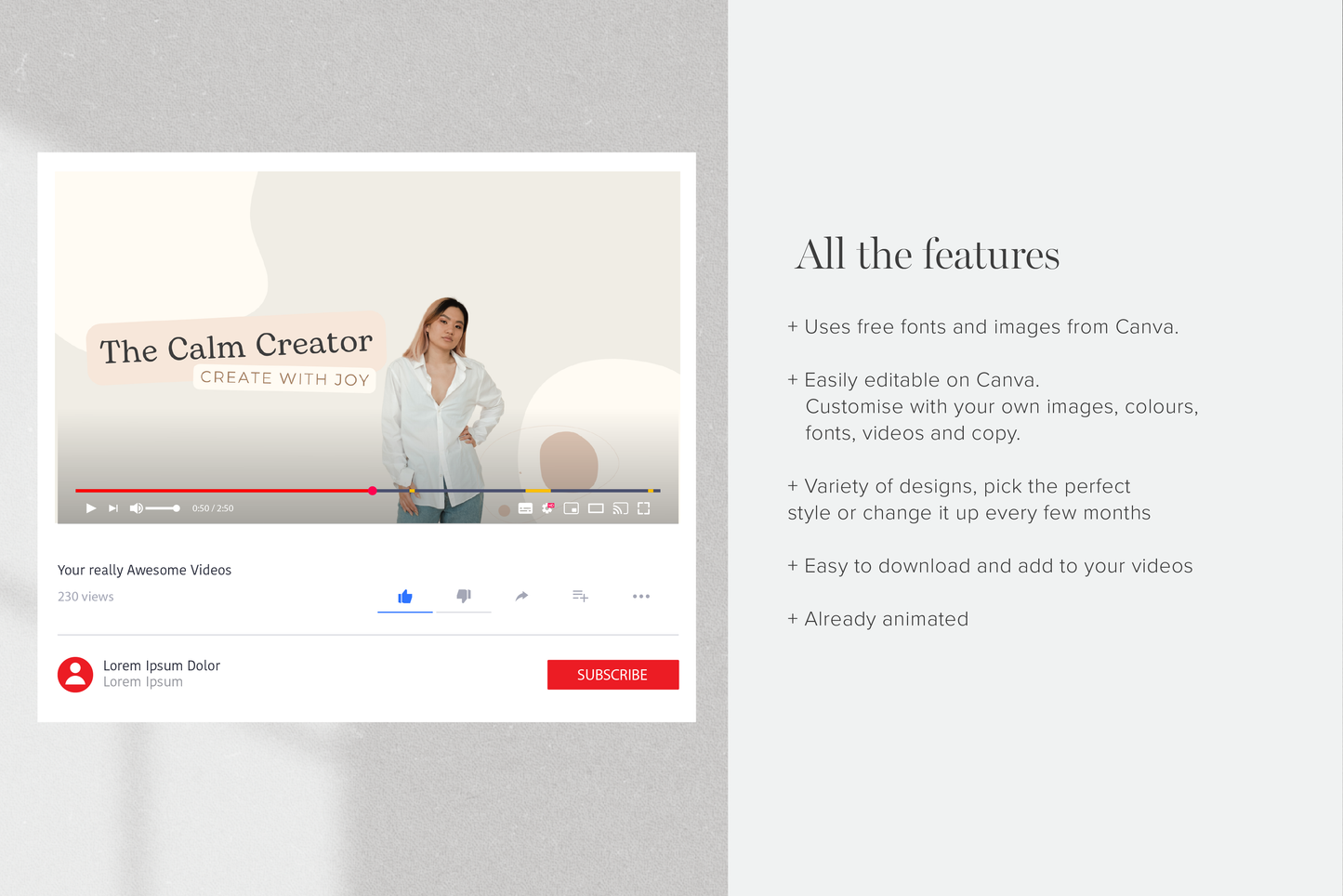Image resolution: width=1343 pixels, height=896 pixels.
Task: Toggle theater mode view
Action: click(x=596, y=508)
